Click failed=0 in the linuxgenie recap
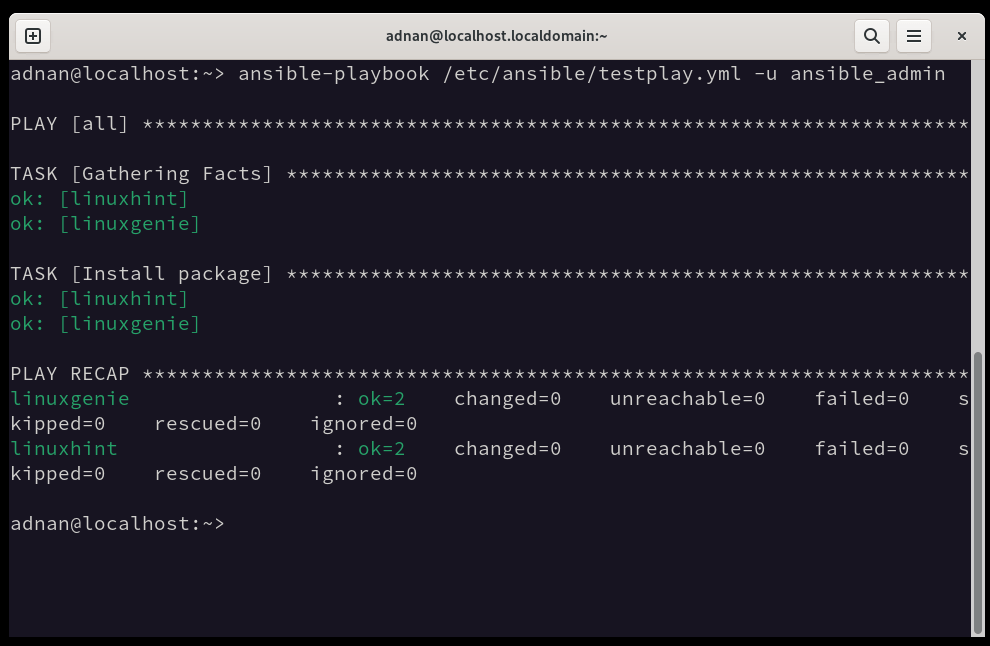 tap(861, 398)
